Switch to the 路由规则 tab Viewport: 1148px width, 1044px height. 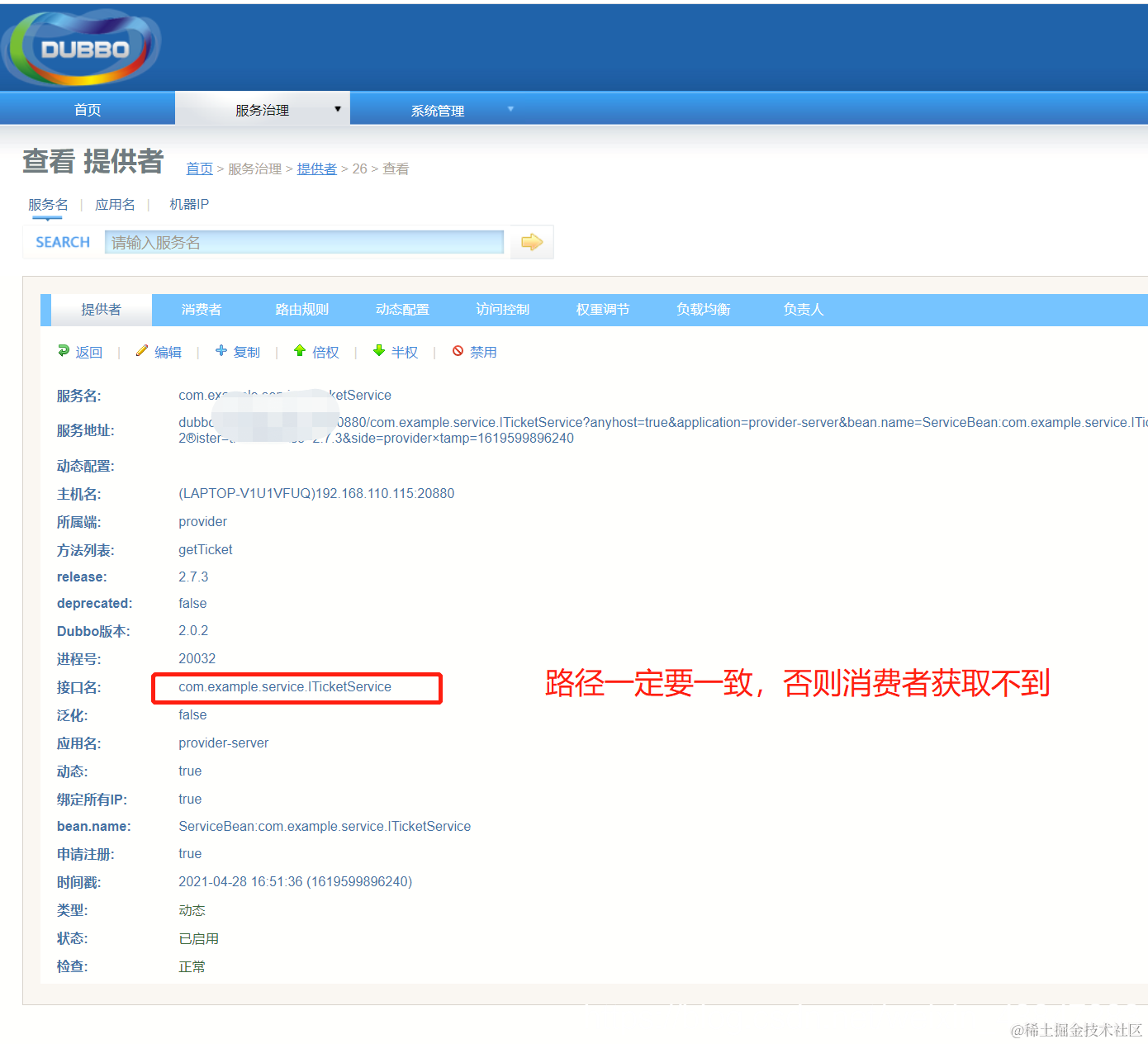click(301, 310)
